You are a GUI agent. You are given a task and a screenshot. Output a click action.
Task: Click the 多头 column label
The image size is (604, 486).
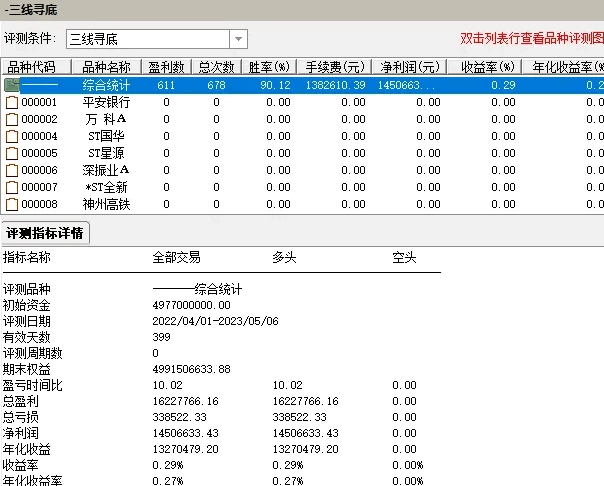[x=284, y=257]
